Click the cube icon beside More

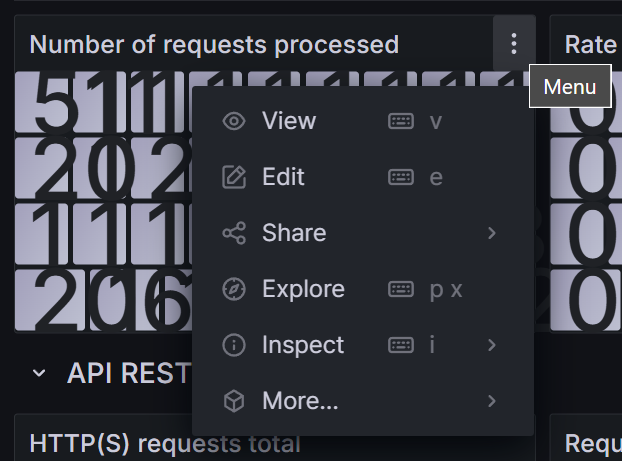(234, 401)
